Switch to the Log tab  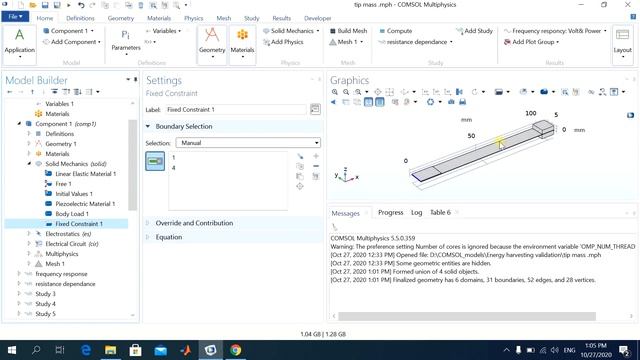(x=416, y=213)
